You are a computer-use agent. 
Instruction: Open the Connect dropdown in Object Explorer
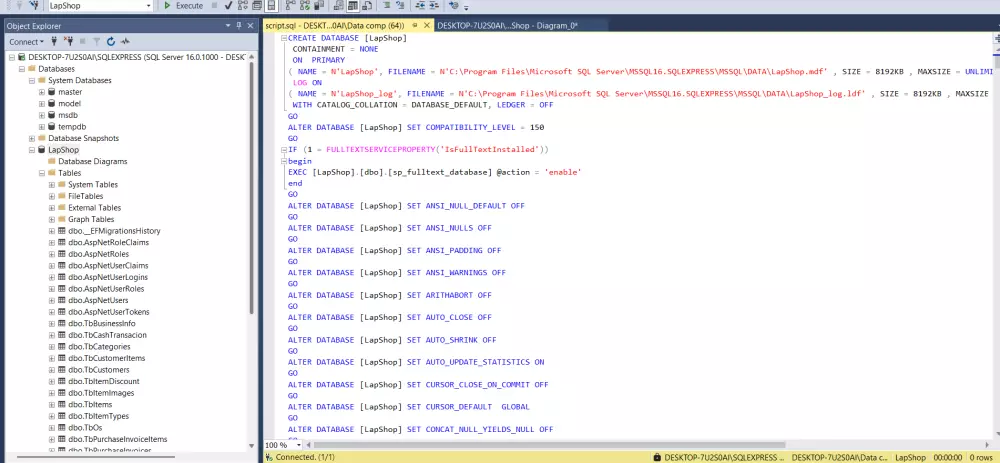pos(26,41)
